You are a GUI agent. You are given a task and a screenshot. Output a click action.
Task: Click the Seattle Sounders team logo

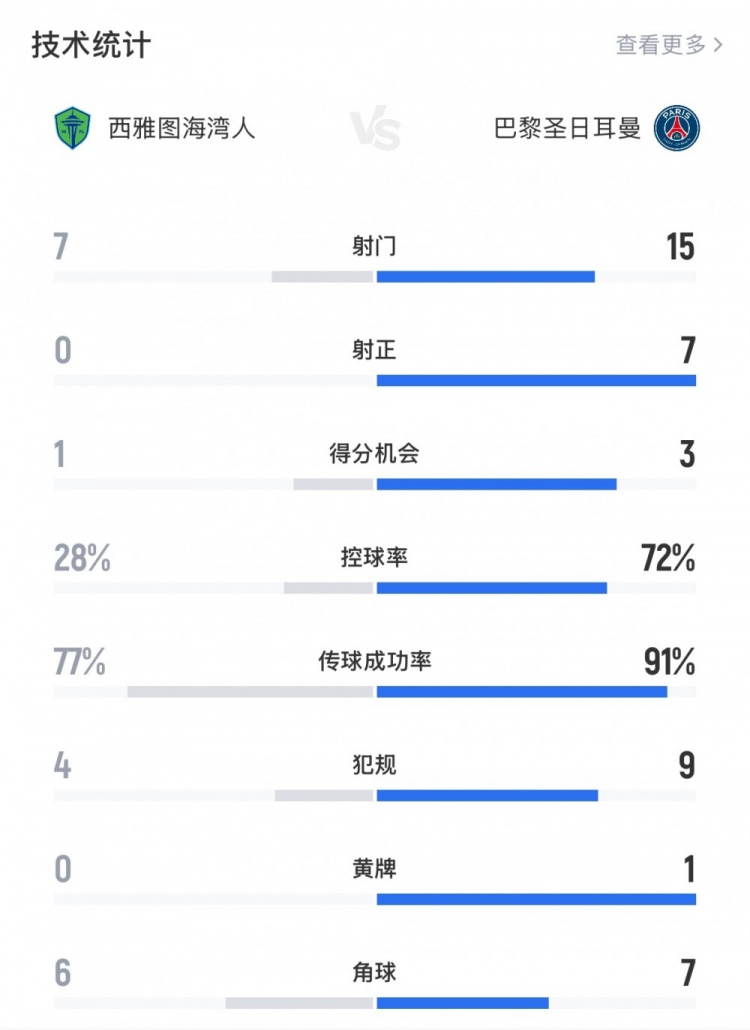point(72,128)
